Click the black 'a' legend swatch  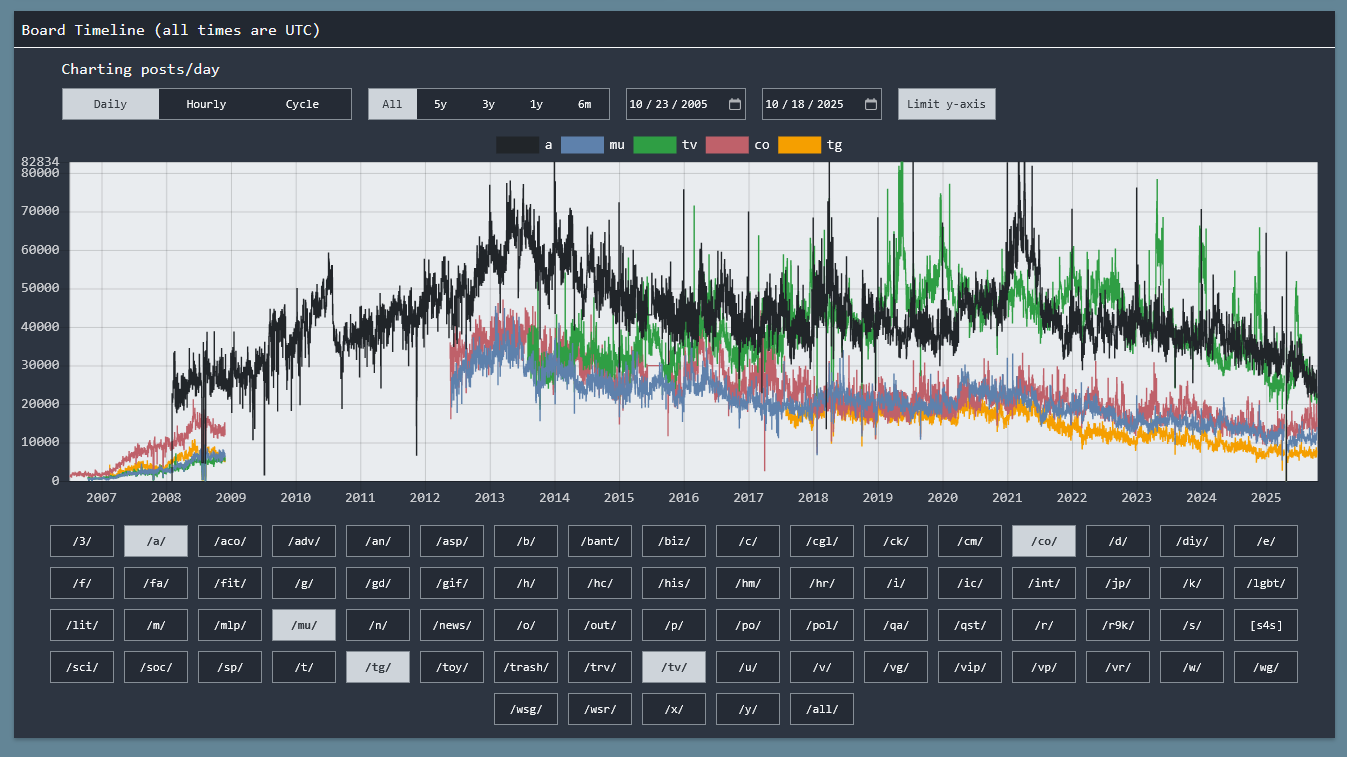click(x=517, y=145)
